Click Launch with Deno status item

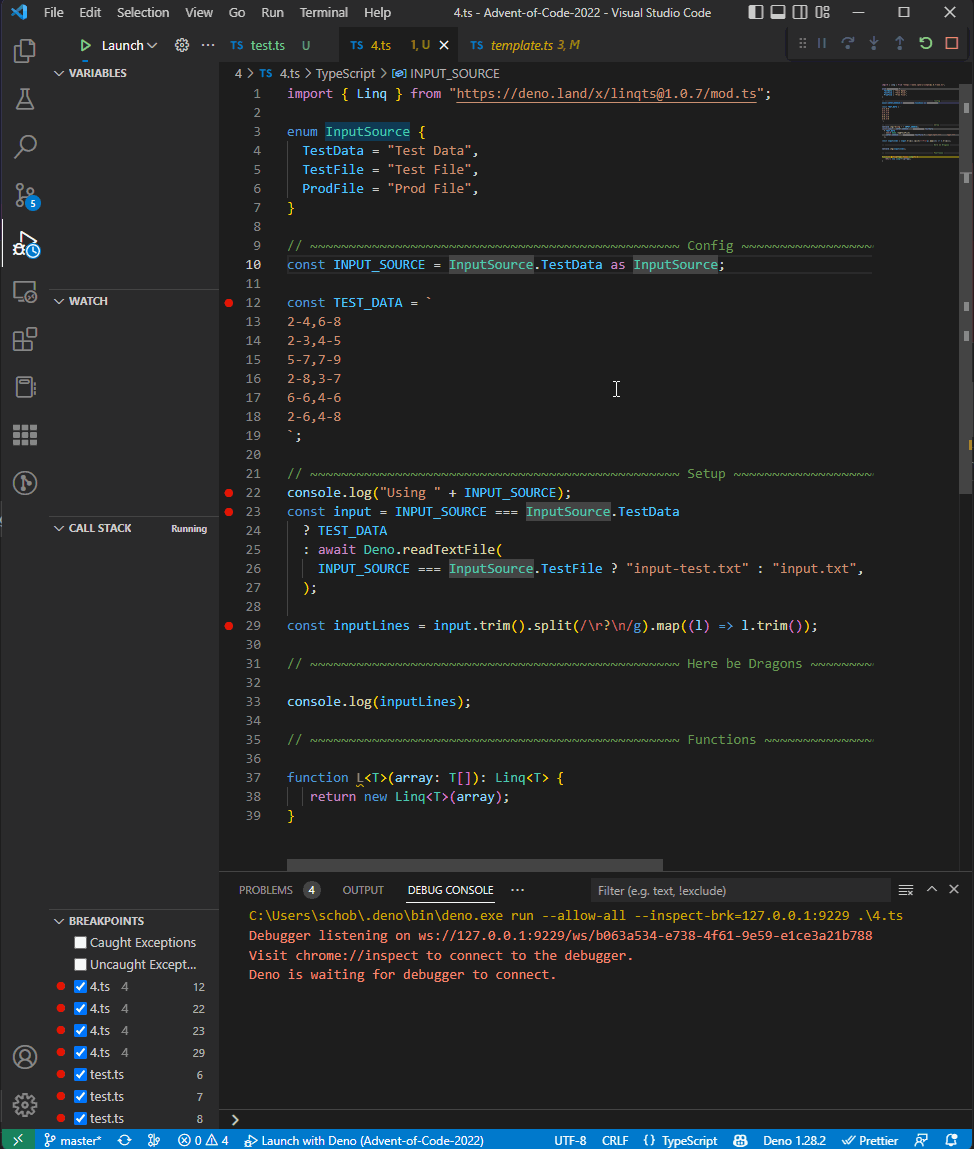tap(364, 1140)
